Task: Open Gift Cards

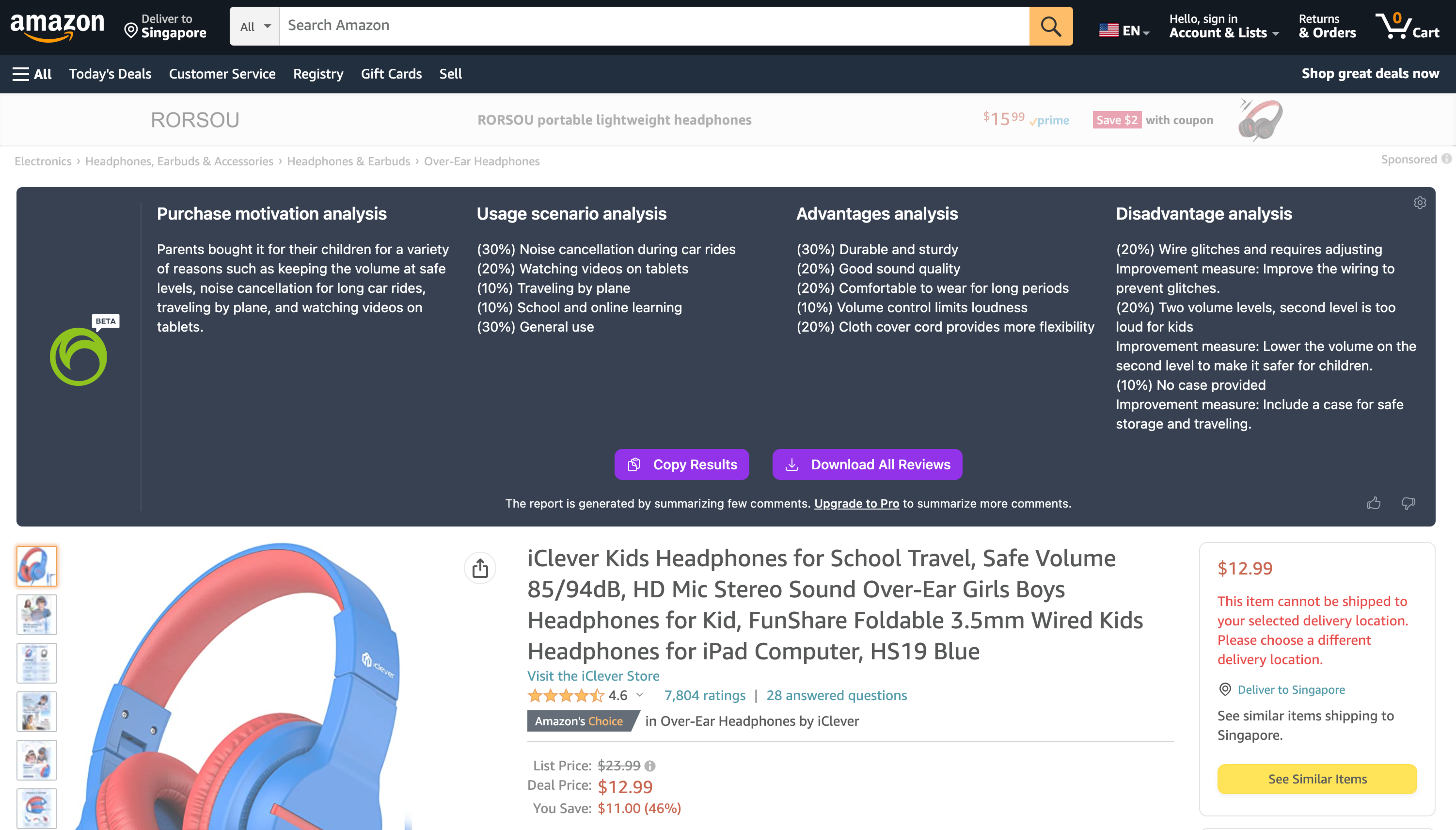Action: 391,74
